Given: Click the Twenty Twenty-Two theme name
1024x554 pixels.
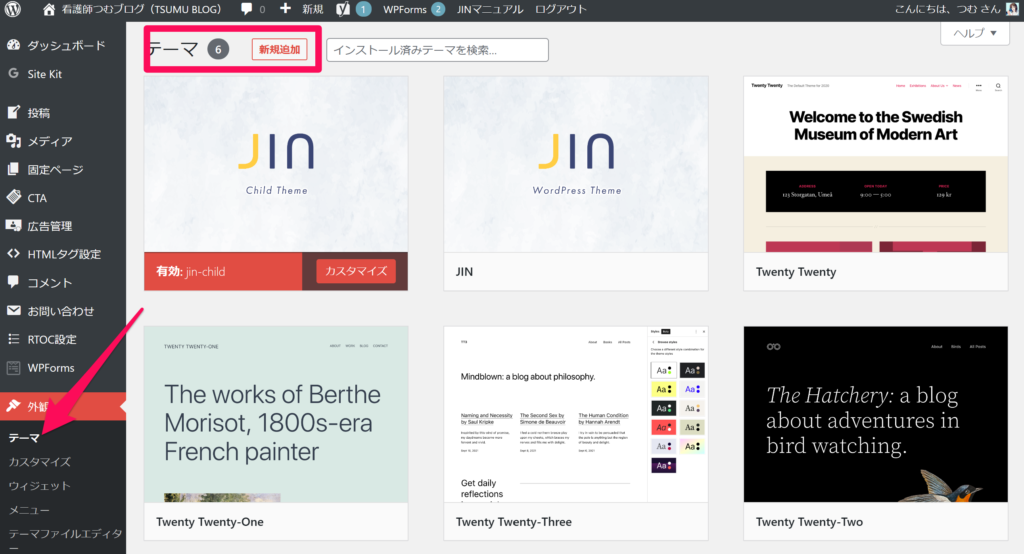Looking at the screenshot, I should pyautogui.click(x=809, y=522).
